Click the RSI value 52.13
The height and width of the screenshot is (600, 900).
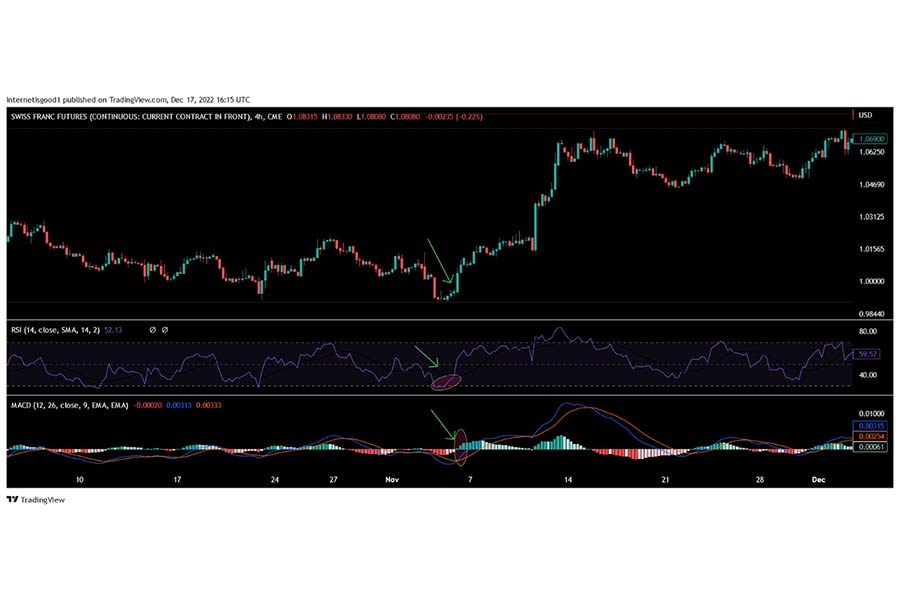pyautogui.click(x=113, y=330)
